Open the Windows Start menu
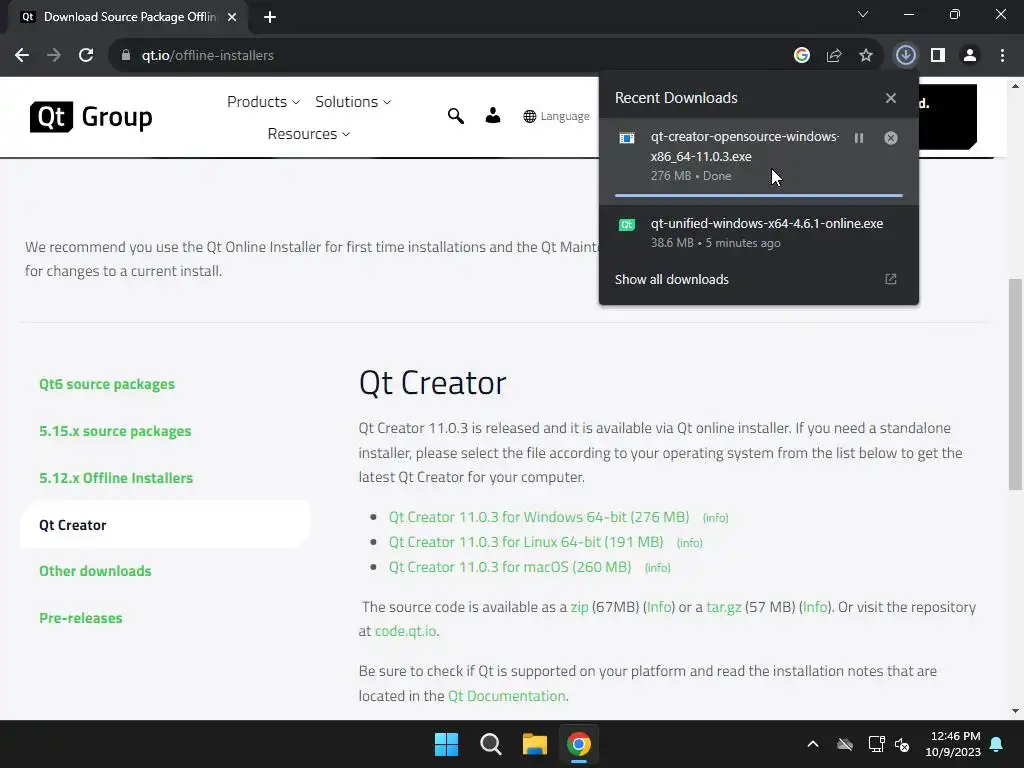1024x768 pixels. (x=447, y=744)
